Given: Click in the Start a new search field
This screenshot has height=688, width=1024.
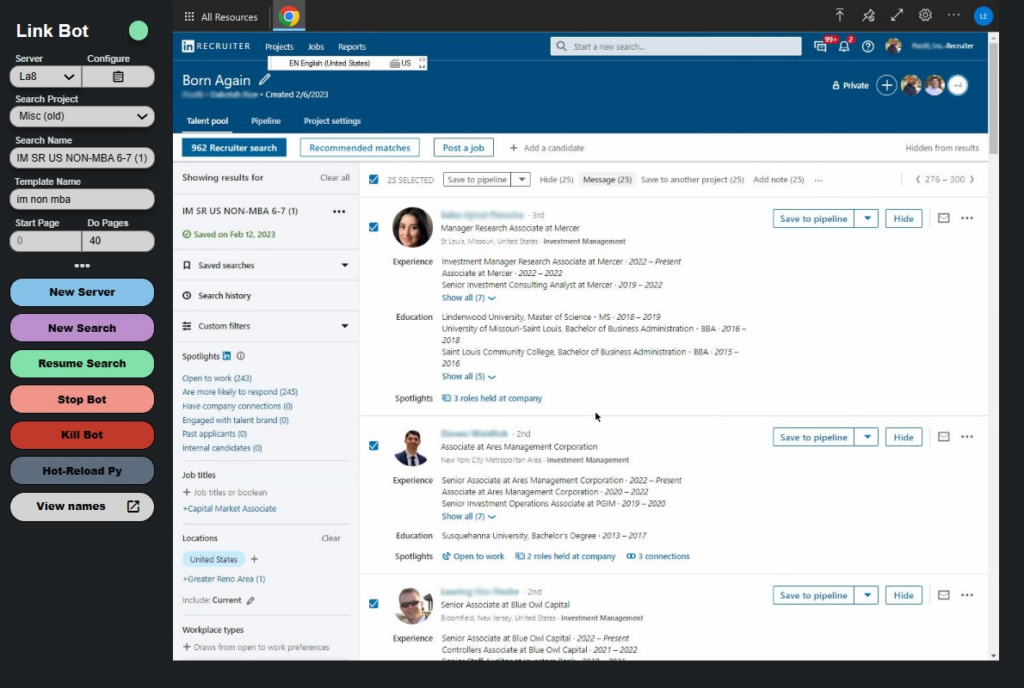Looking at the screenshot, I should (676, 46).
